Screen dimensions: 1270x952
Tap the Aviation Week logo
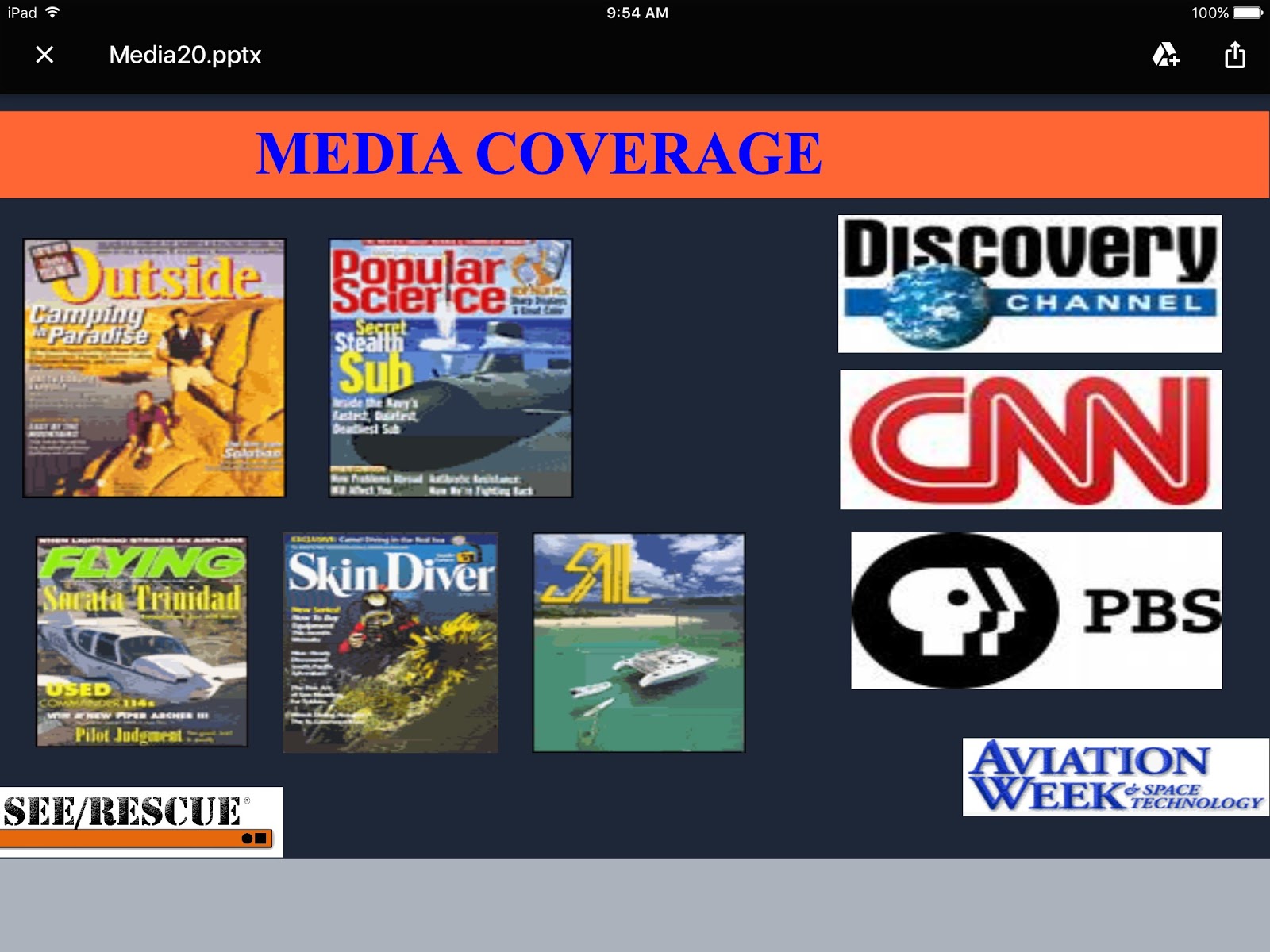coord(1116,777)
